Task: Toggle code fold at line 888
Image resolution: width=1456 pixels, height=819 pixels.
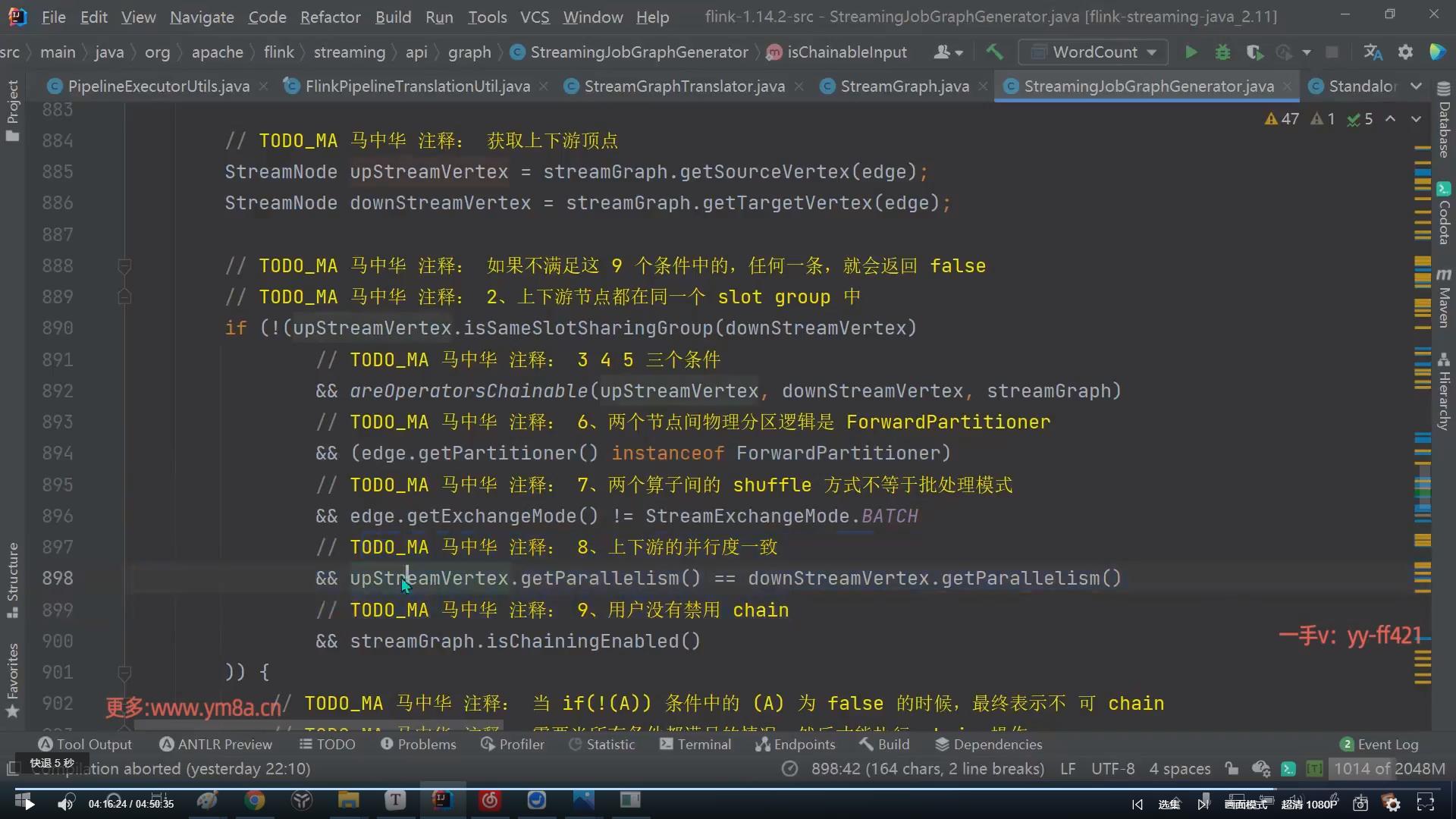Action: point(125,266)
